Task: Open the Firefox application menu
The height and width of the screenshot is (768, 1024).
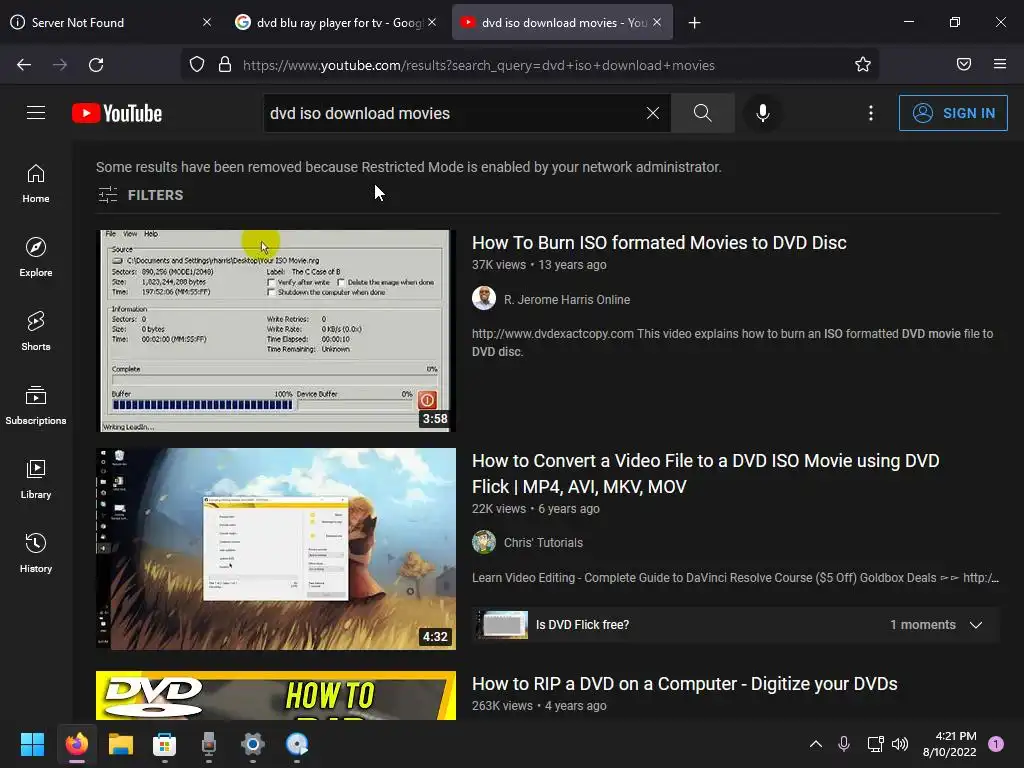Action: [x=1000, y=64]
